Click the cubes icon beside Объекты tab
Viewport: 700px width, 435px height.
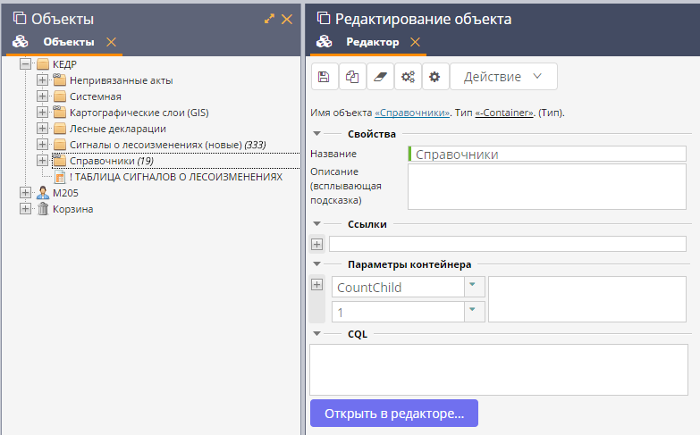[x=20, y=42]
